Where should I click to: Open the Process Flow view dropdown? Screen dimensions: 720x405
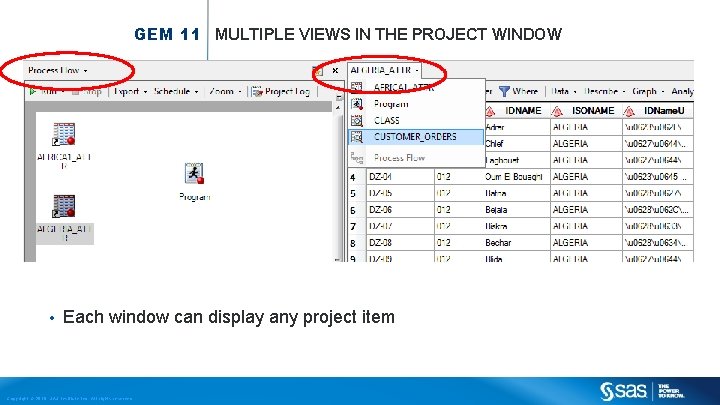57,70
